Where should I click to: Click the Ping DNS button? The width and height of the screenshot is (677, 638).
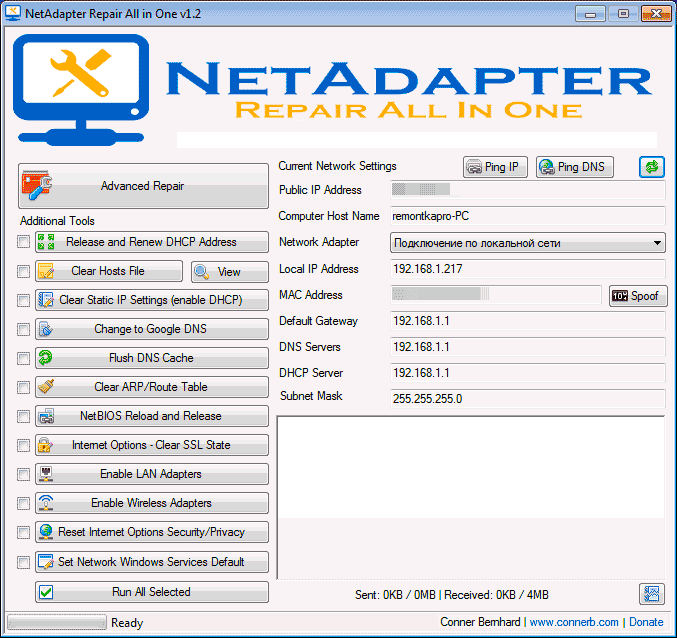pyautogui.click(x=574, y=167)
